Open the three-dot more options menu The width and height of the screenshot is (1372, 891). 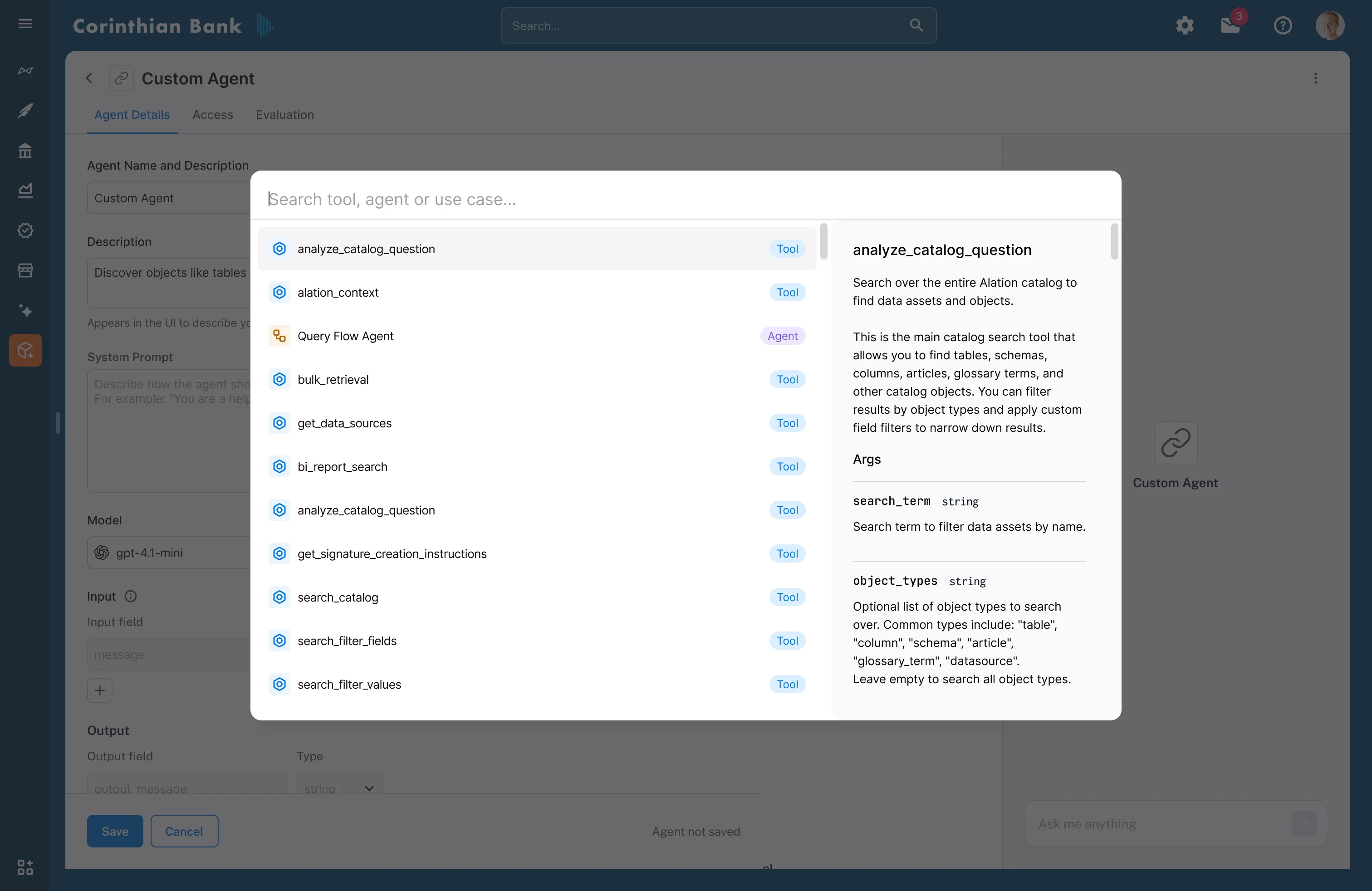tap(1315, 78)
